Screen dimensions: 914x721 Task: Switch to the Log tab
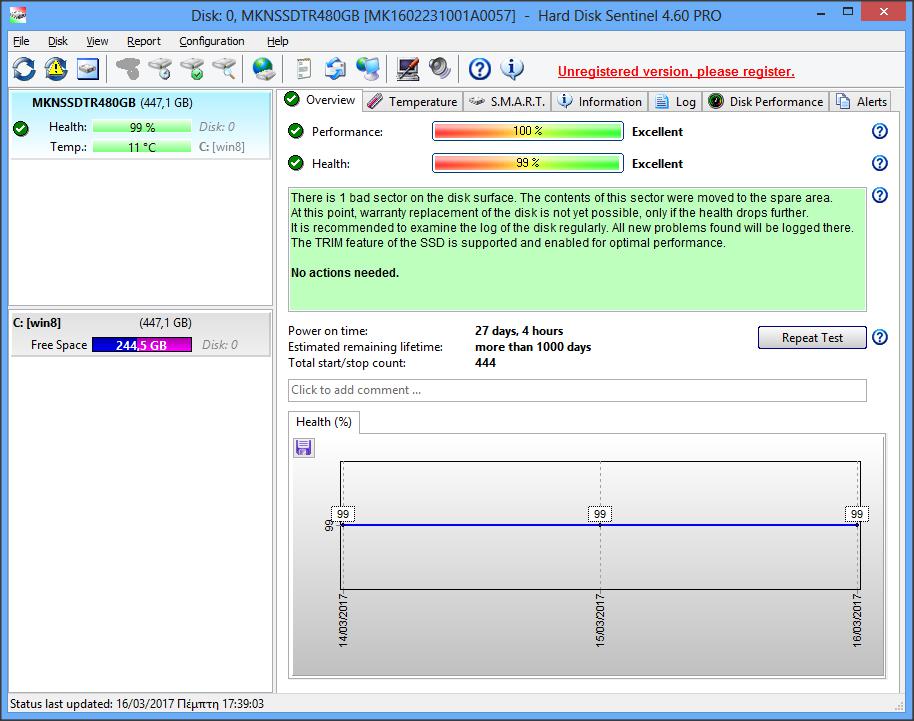676,101
